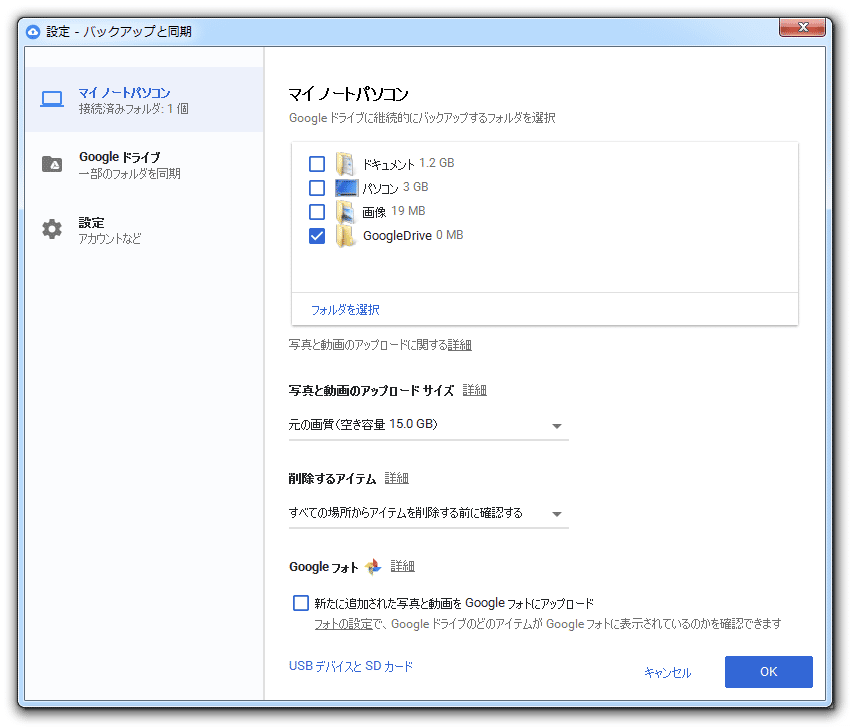Open the upload size dropdown 元の画質
Screen dimensions: 852x728
pos(428,425)
